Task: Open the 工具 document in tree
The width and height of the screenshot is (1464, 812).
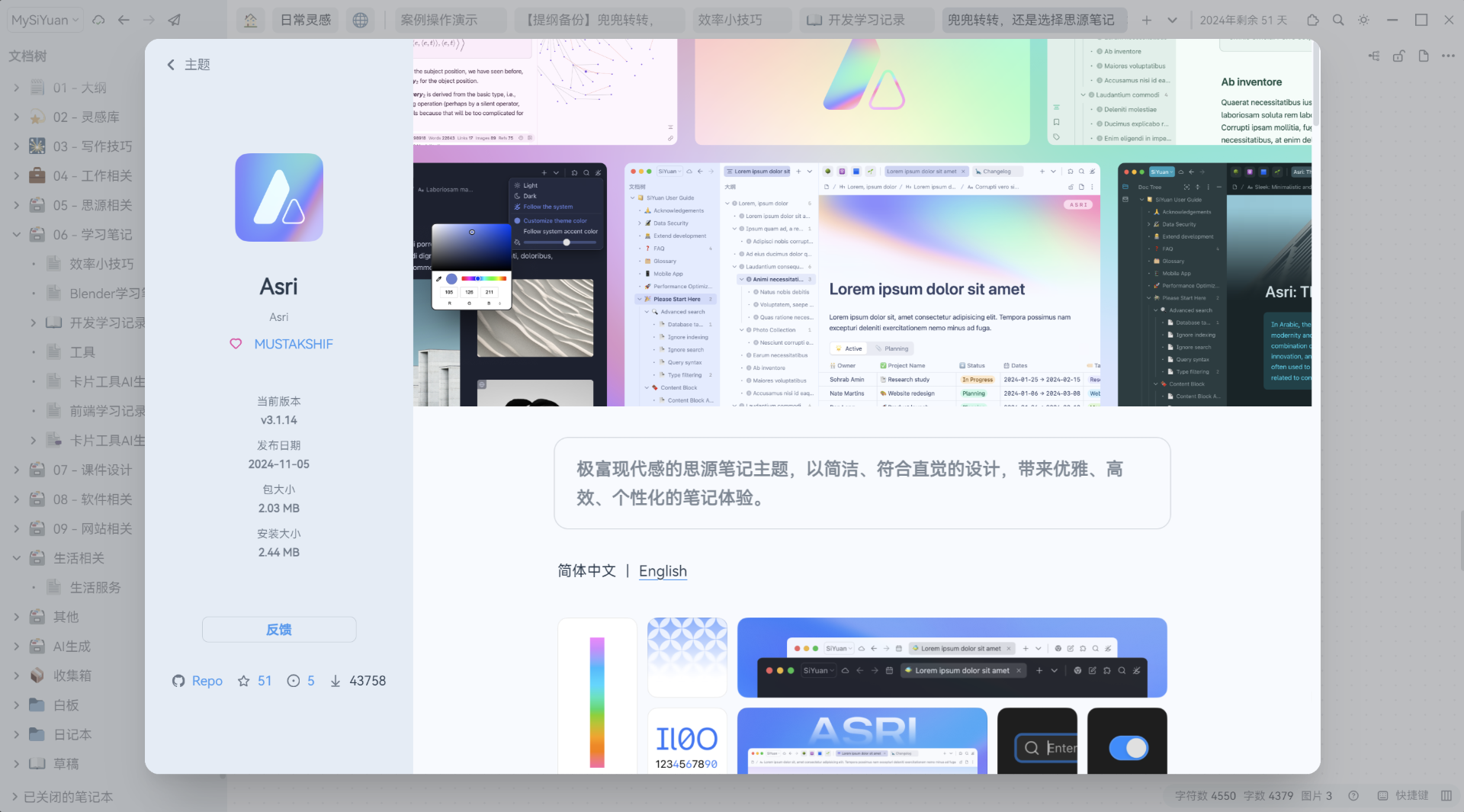Action: [x=82, y=352]
